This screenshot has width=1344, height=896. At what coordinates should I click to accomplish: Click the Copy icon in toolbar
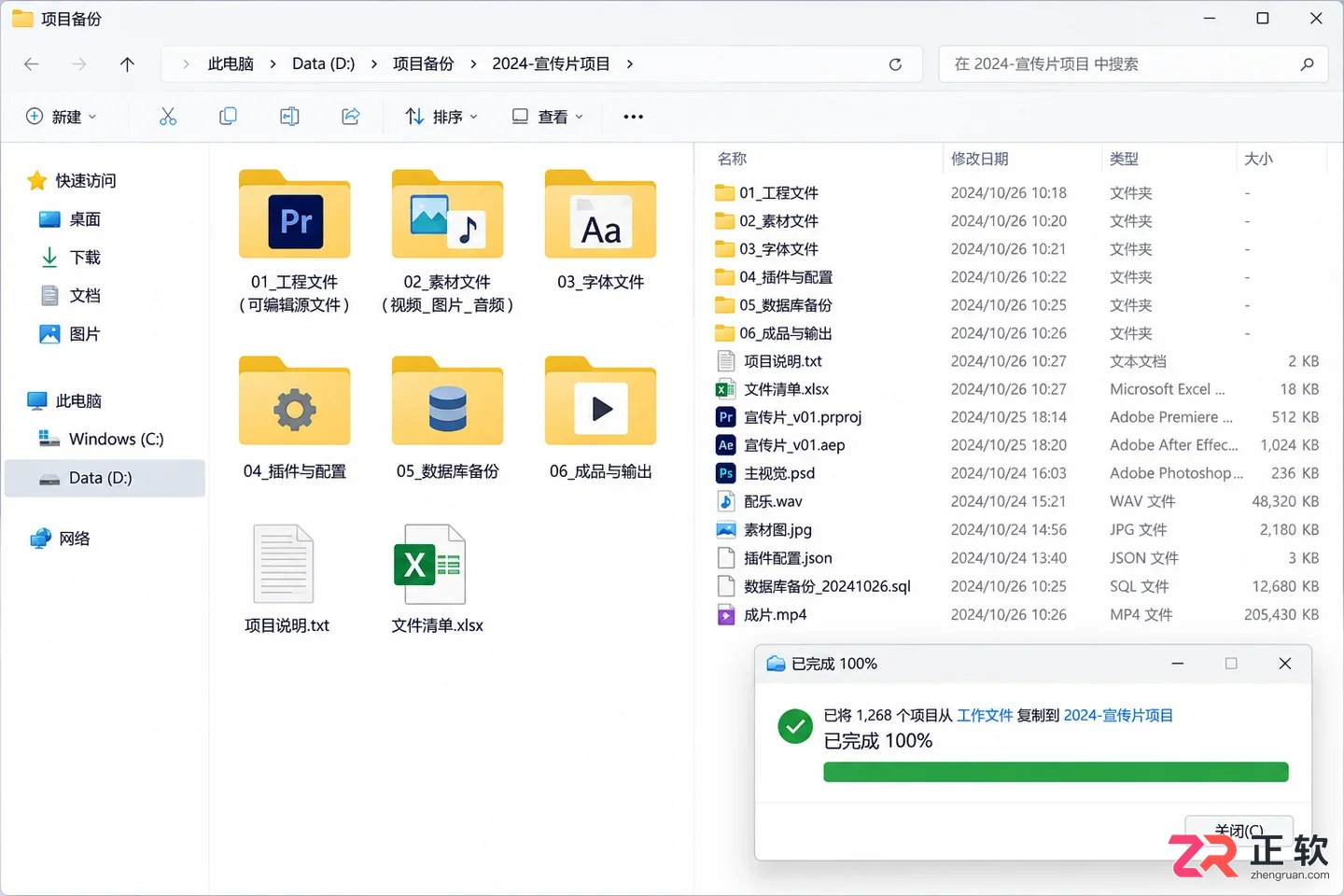coord(228,116)
